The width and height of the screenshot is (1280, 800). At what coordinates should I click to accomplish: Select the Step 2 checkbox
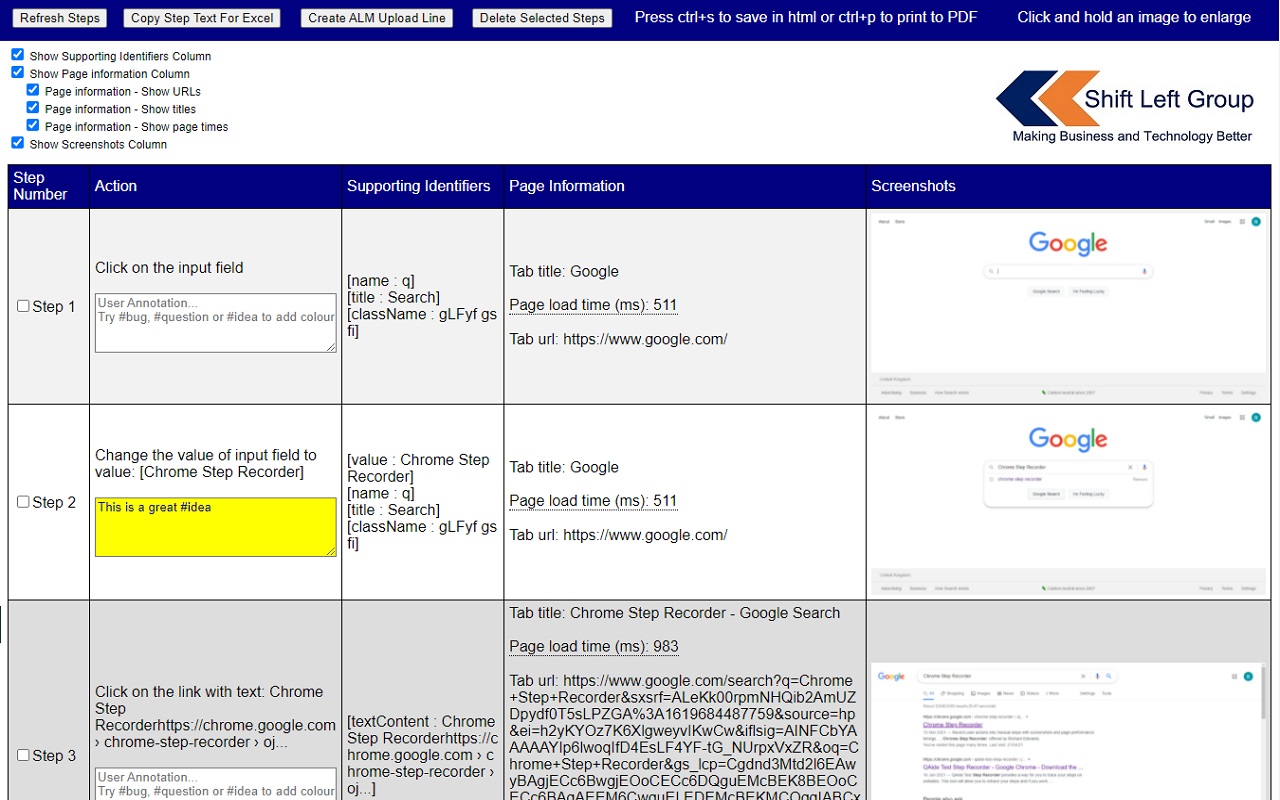(x=23, y=502)
